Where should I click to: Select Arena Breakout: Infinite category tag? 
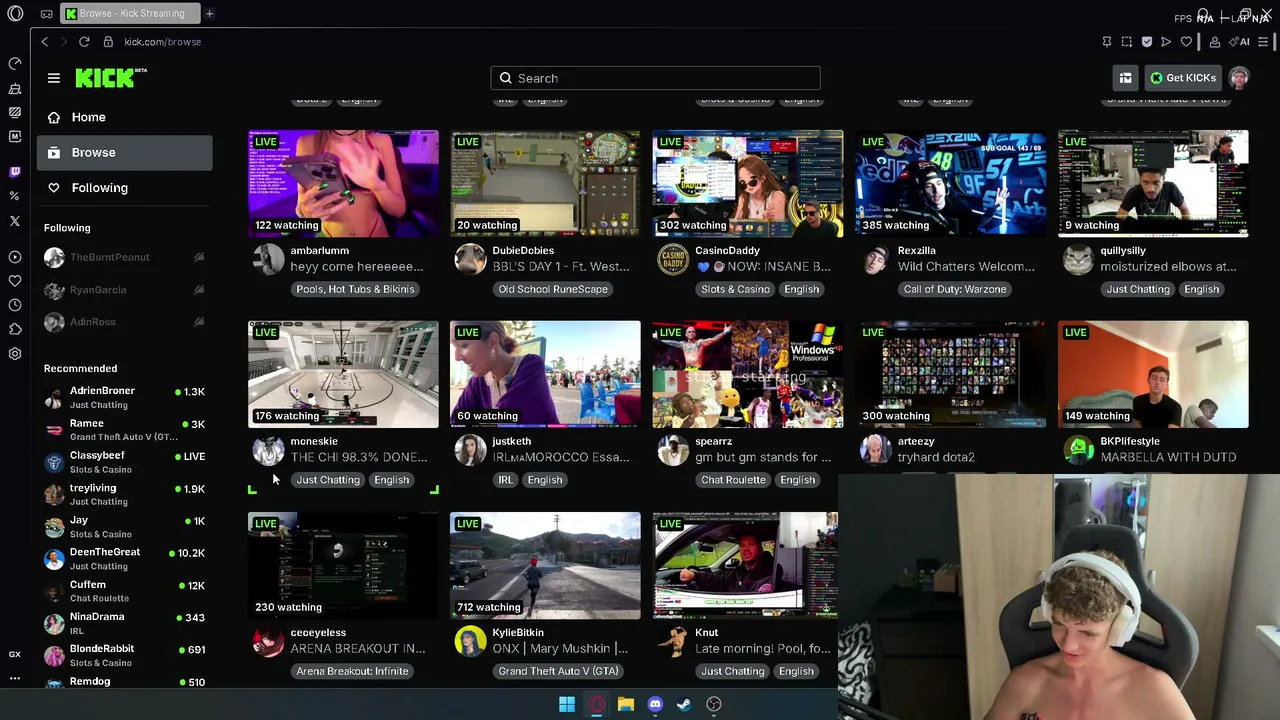pyautogui.click(x=352, y=671)
